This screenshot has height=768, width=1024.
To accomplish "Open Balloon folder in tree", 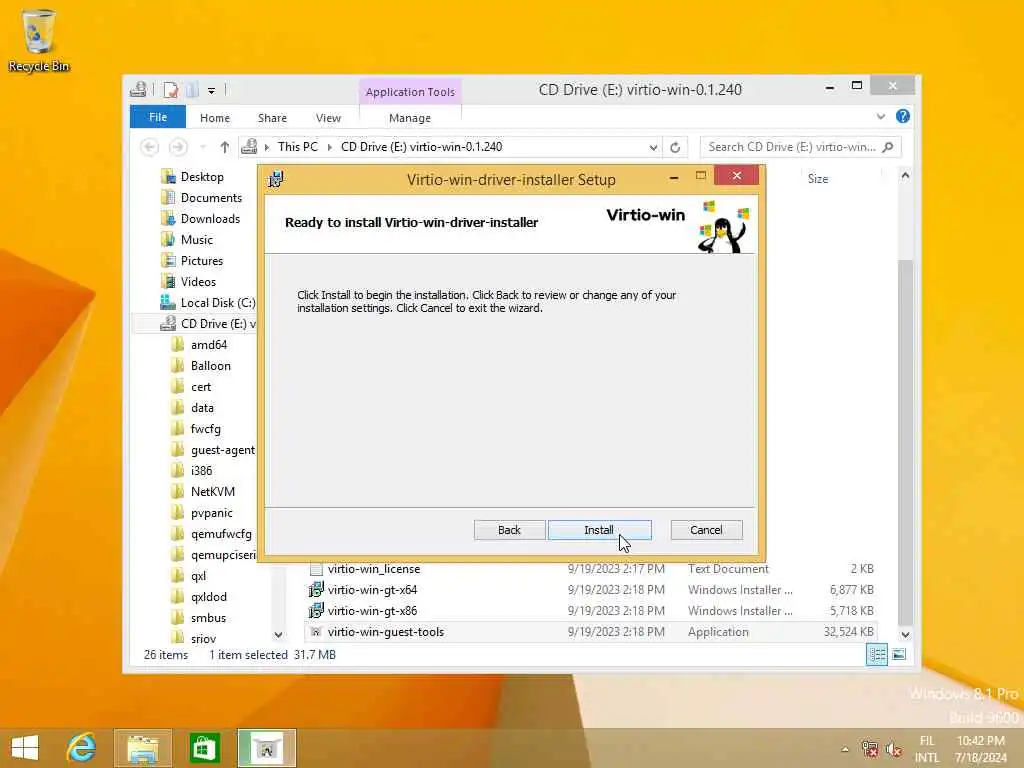I will click(x=210, y=366).
